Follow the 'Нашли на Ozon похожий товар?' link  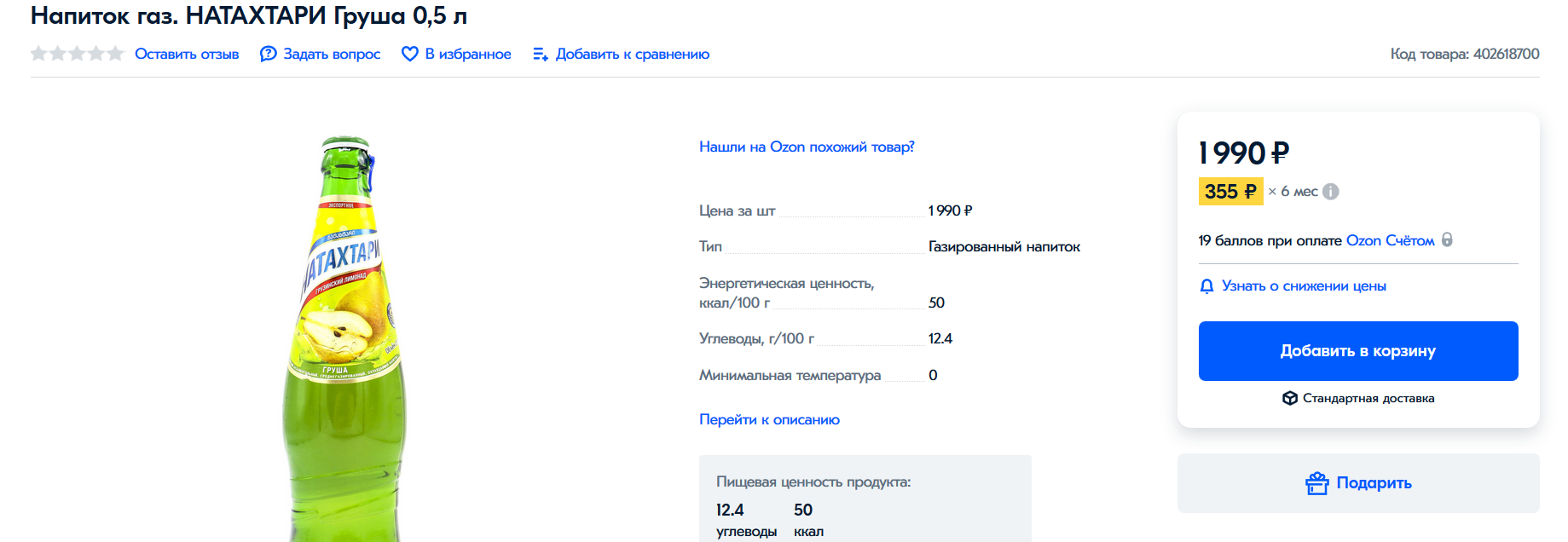point(806,147)
